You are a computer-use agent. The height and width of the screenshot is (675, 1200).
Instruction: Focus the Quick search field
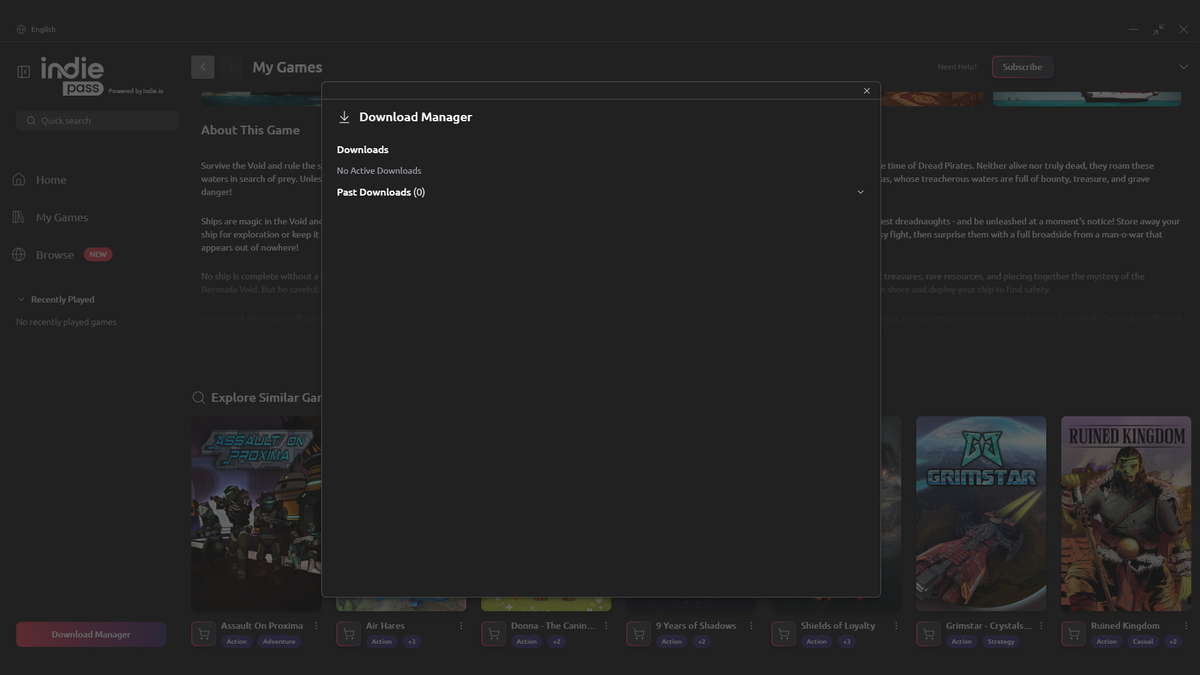tap(97, 120)
